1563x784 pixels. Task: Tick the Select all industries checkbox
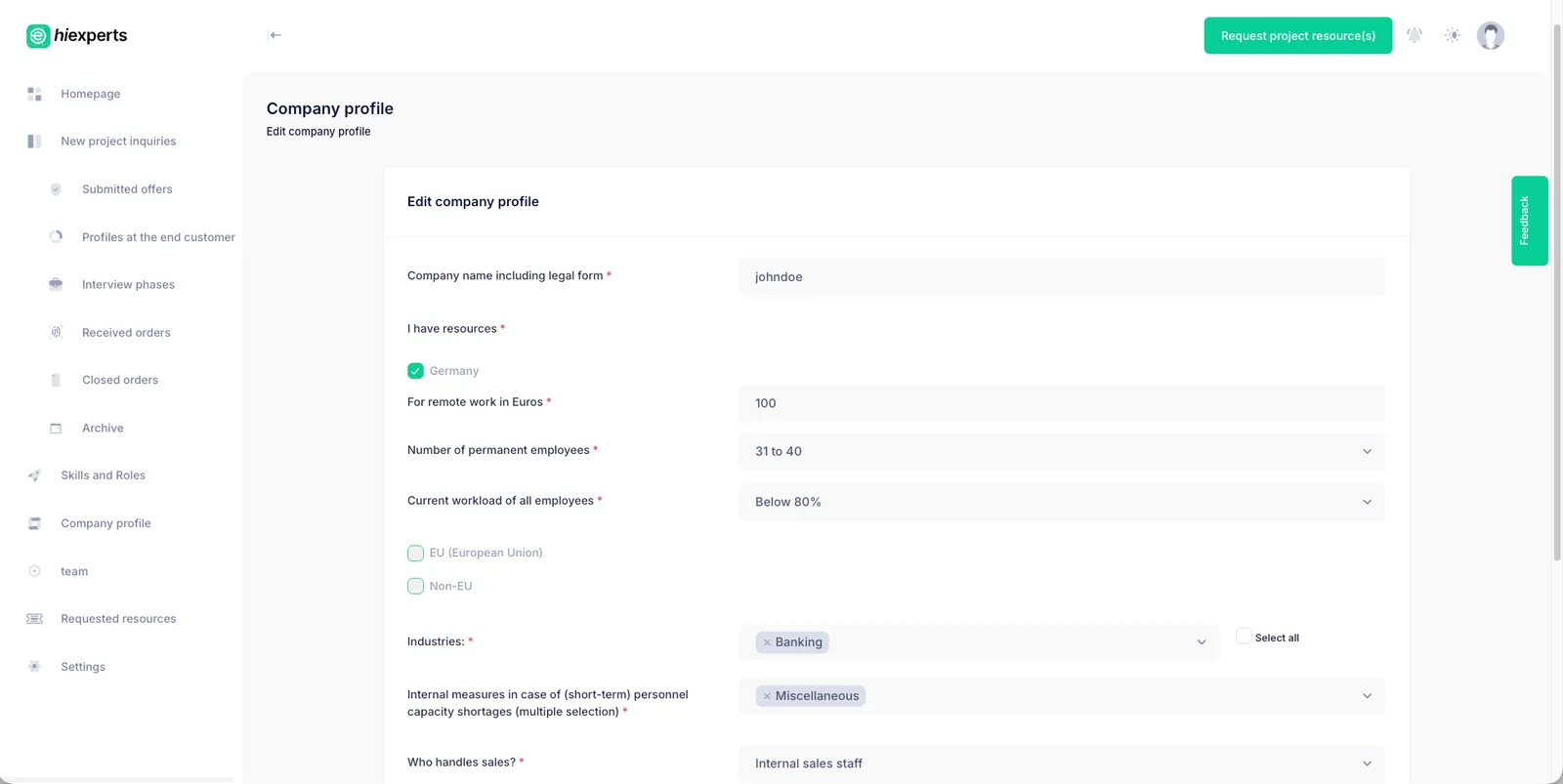pyautogui.click(x=1244, y=637)
